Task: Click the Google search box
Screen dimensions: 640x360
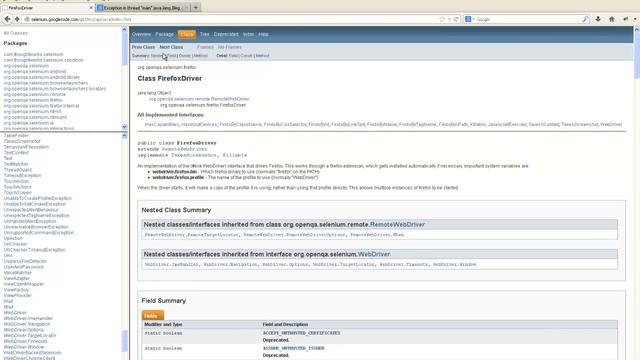Action: coord(528,19)
